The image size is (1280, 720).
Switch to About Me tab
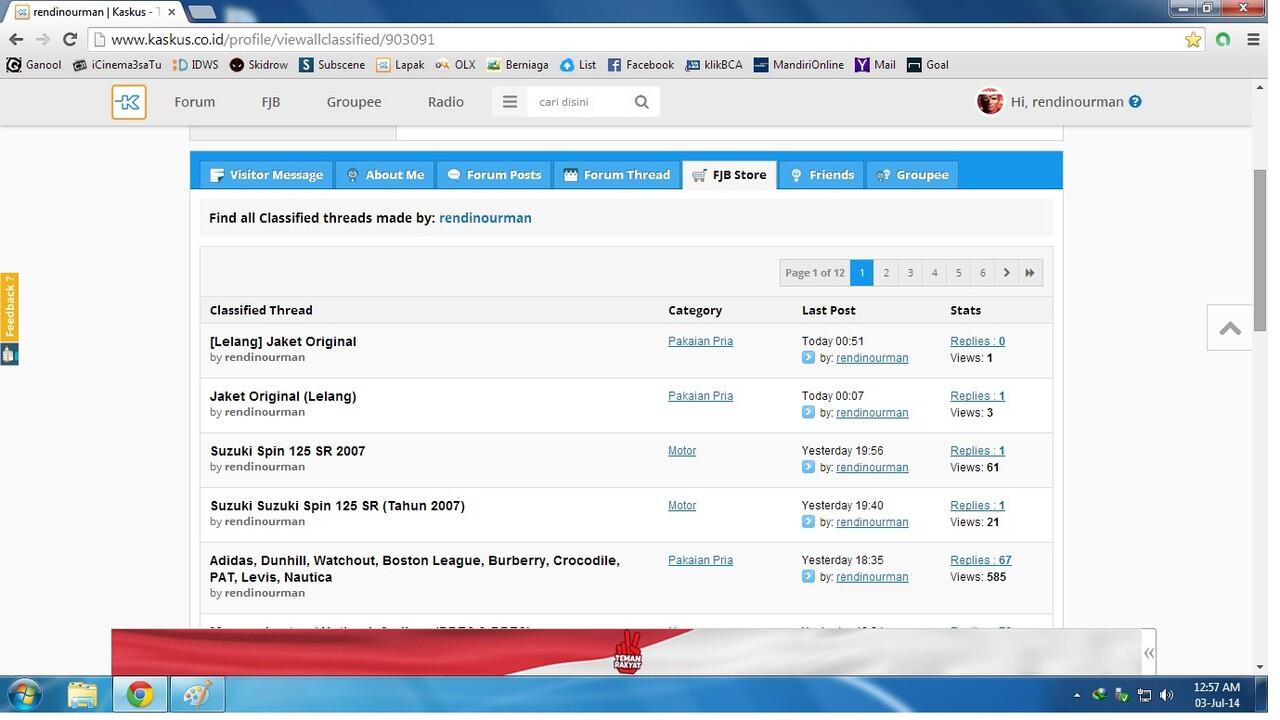point(385,174)
